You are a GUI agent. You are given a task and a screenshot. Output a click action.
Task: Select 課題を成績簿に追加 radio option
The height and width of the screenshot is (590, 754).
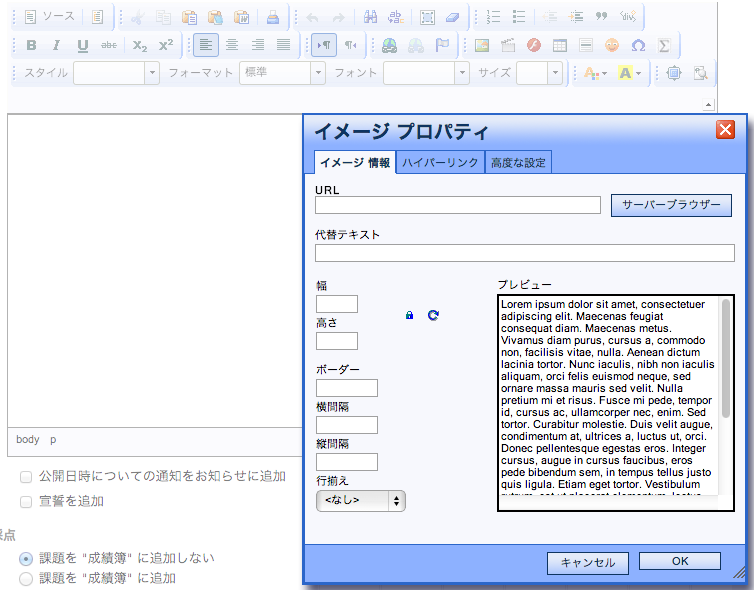point(27,578)
